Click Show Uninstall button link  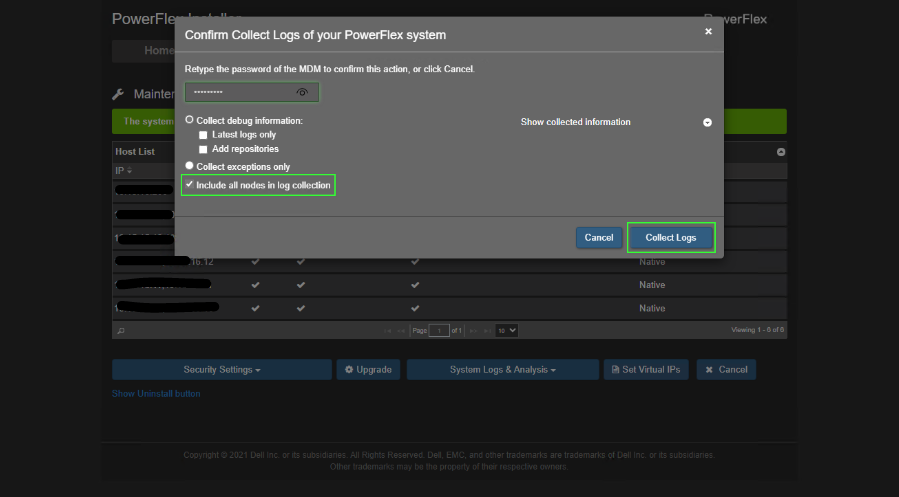(x=156, y=394)
